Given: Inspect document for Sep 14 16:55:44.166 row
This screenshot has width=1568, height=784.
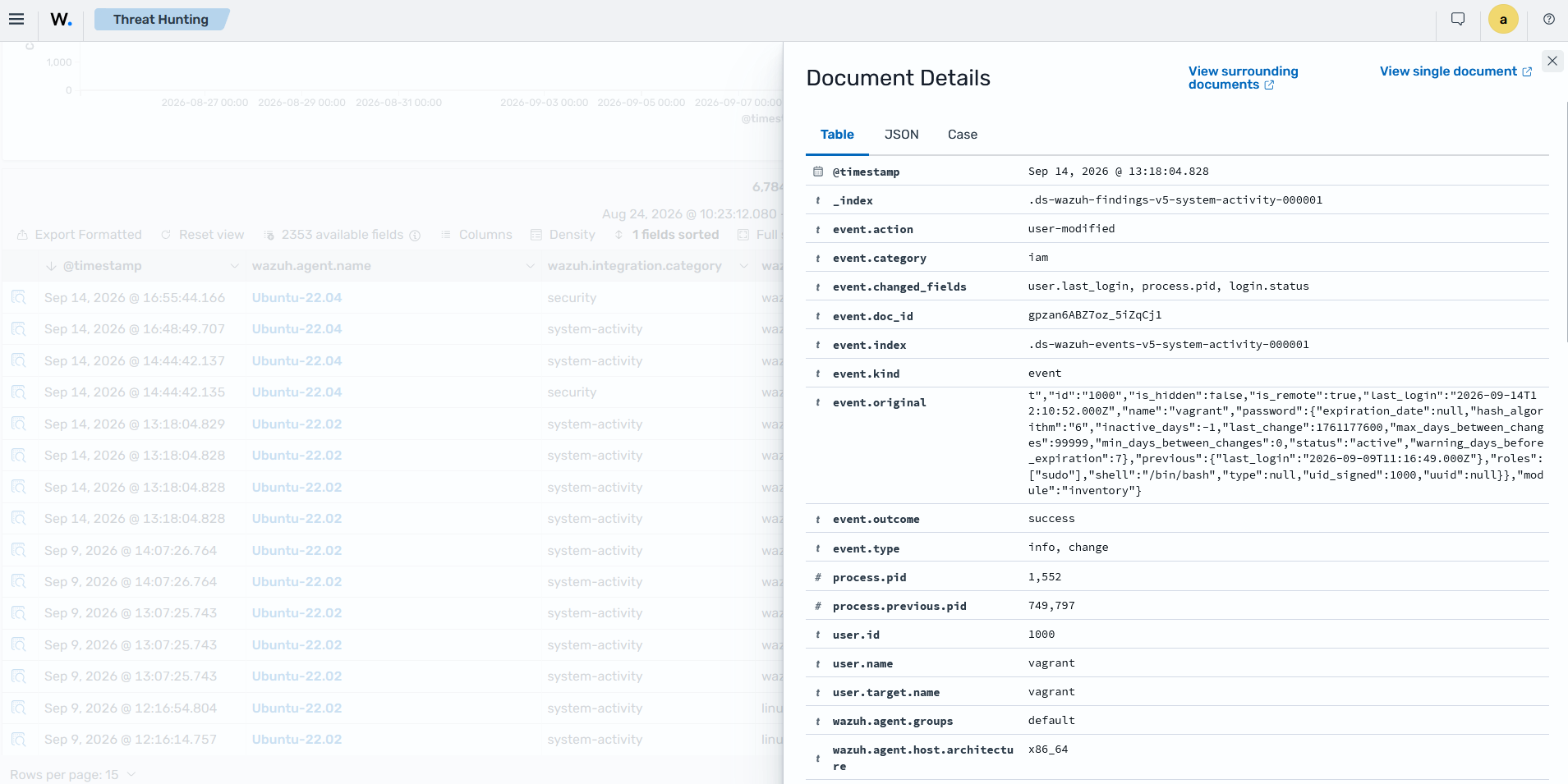Looking at the screenshot, I should point(19,297).
